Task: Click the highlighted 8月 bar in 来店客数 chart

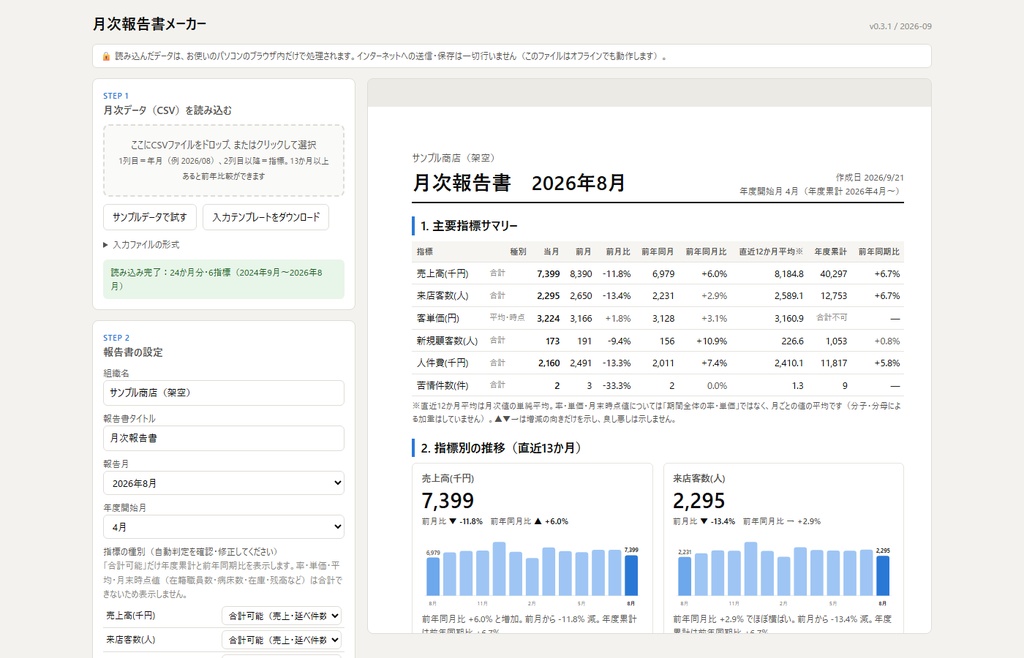Action: tap(882, 576)
